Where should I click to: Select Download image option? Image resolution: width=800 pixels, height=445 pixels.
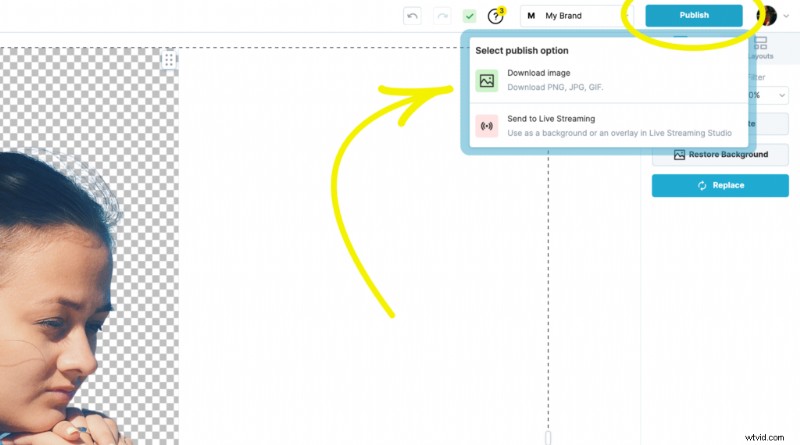pos(609,80)
